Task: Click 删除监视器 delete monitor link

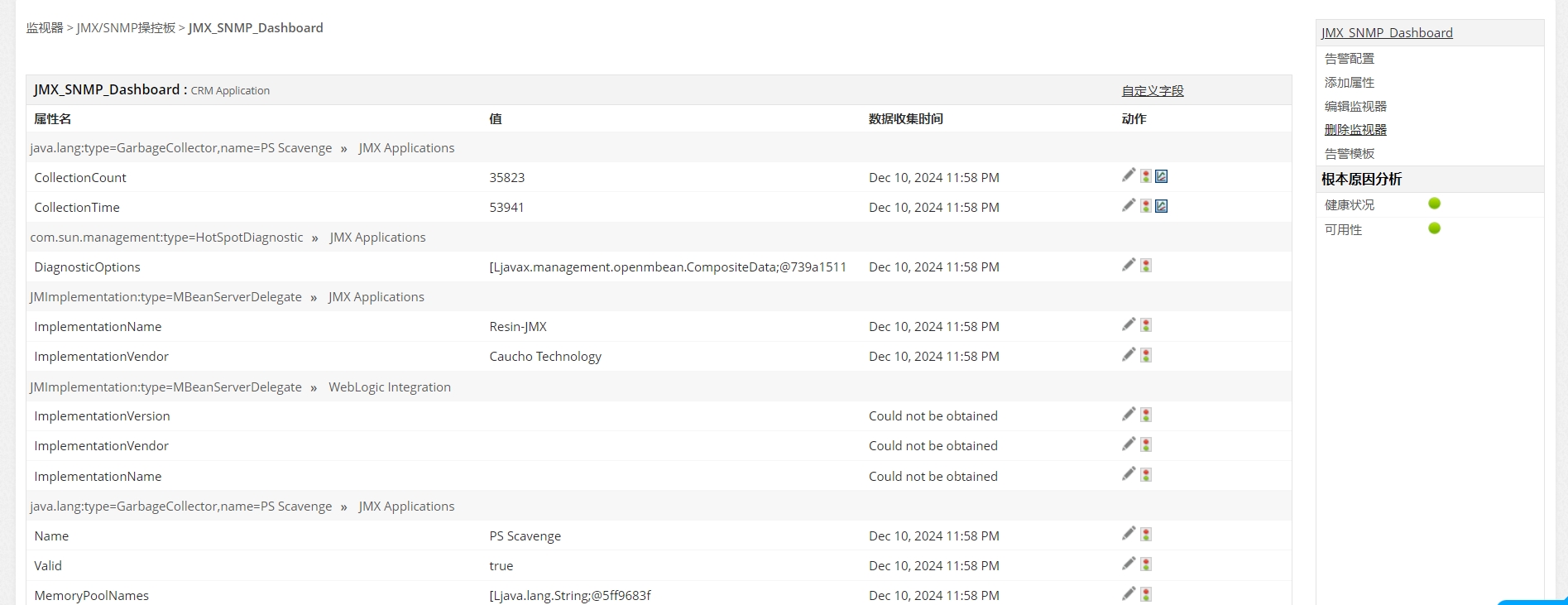Action: click(x=1355, y=130)
